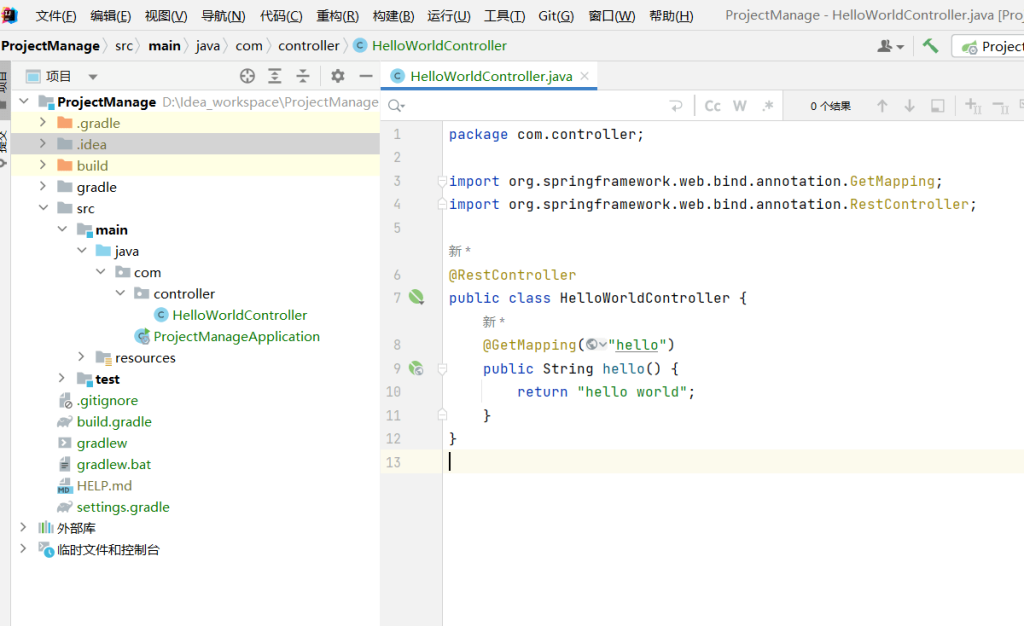
Task: Open the Git(G) menu
Action: coord(556,16)
